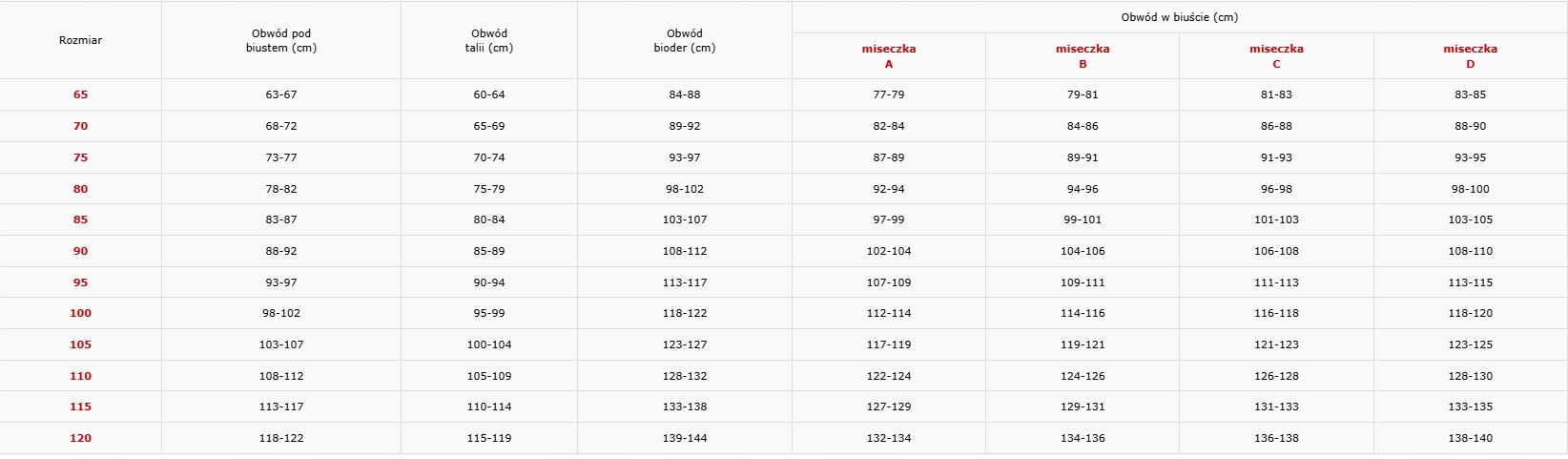Select the miseczka D header
Viewport: 1568px width, 459px height.
[x=1470, y=56]
